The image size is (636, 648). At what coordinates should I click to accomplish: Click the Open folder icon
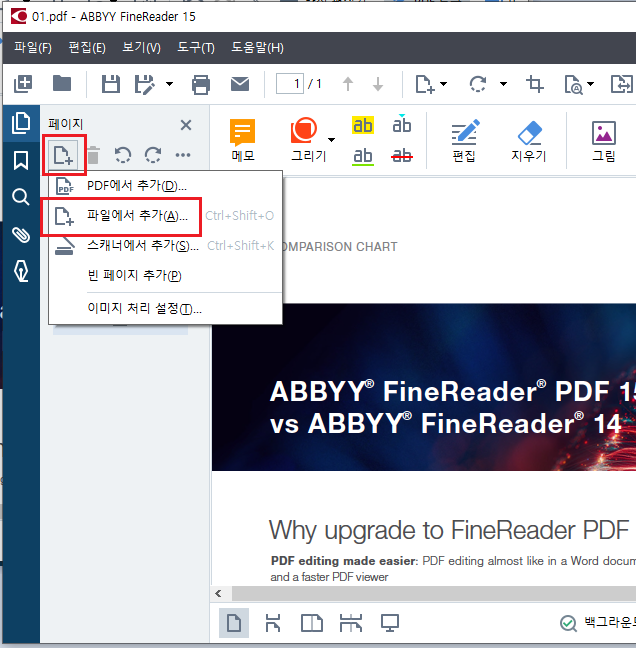pyautogui.click(x=62, y=83)
